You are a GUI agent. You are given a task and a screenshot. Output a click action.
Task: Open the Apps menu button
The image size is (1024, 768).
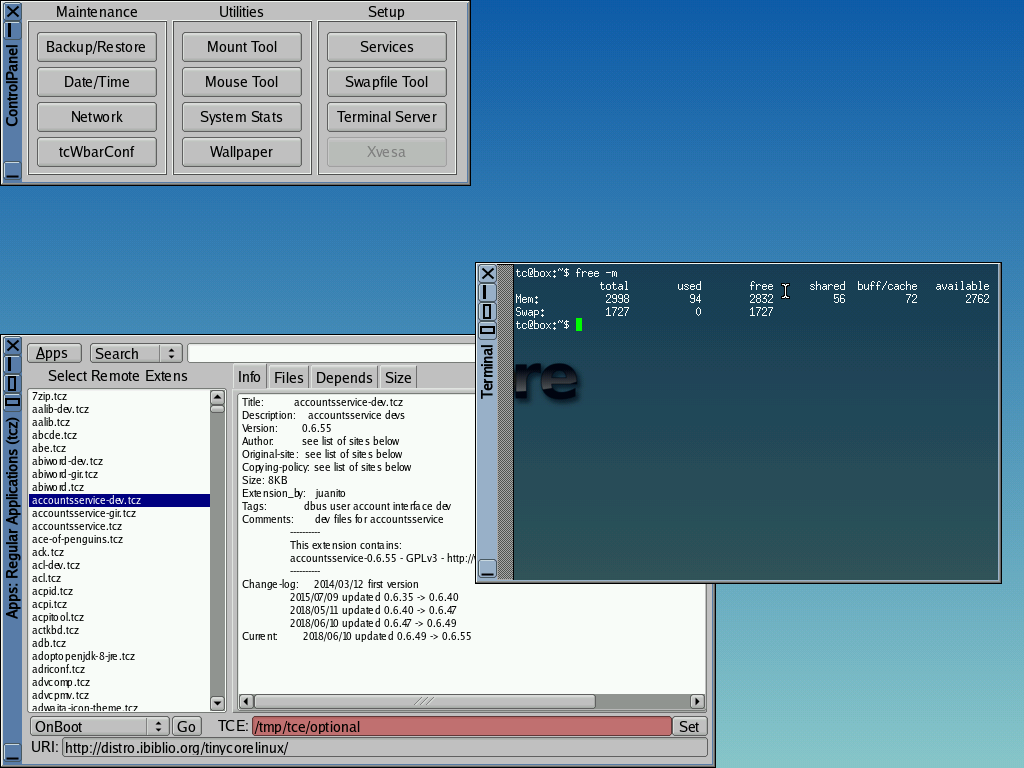tap(54, 353)
